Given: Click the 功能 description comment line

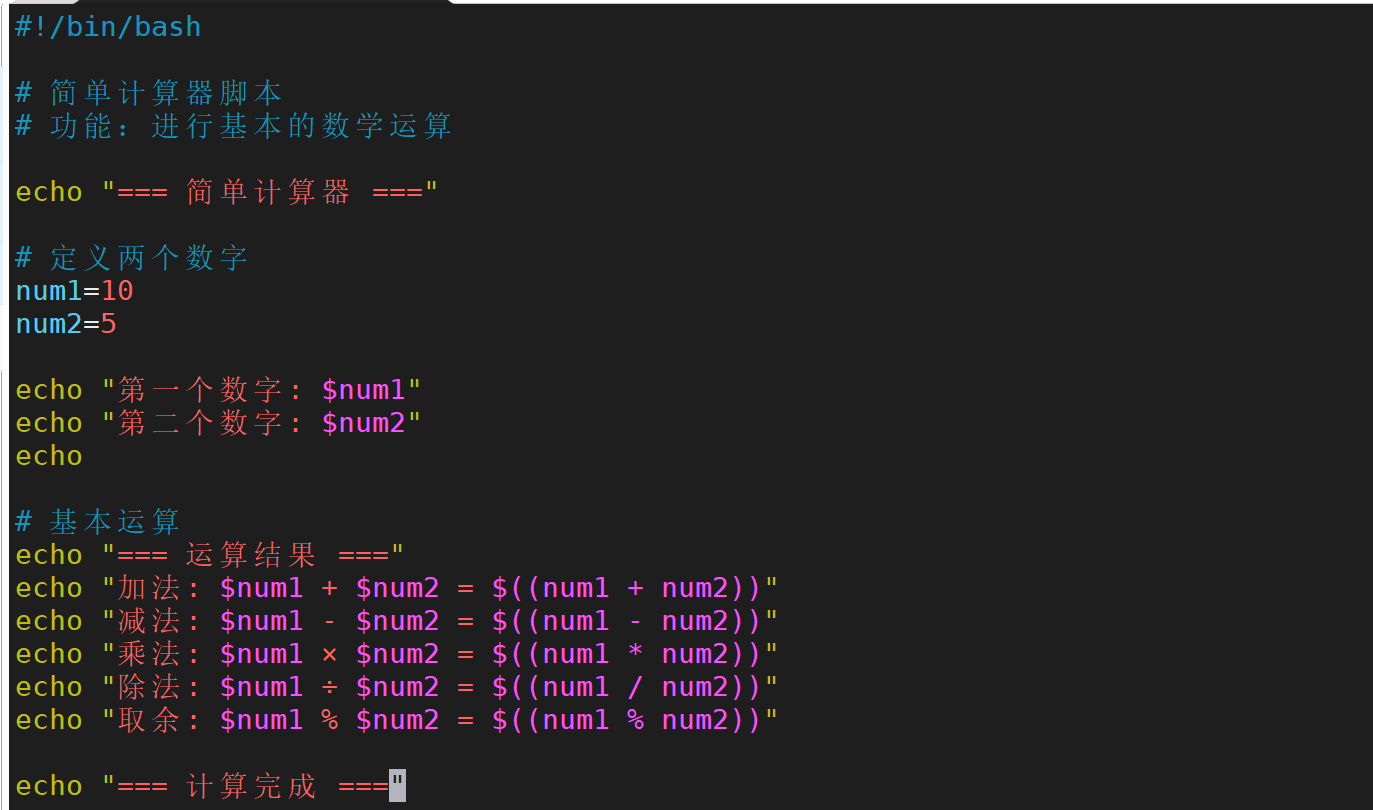Looking at the screenshot, I should (x=233, y=126).
